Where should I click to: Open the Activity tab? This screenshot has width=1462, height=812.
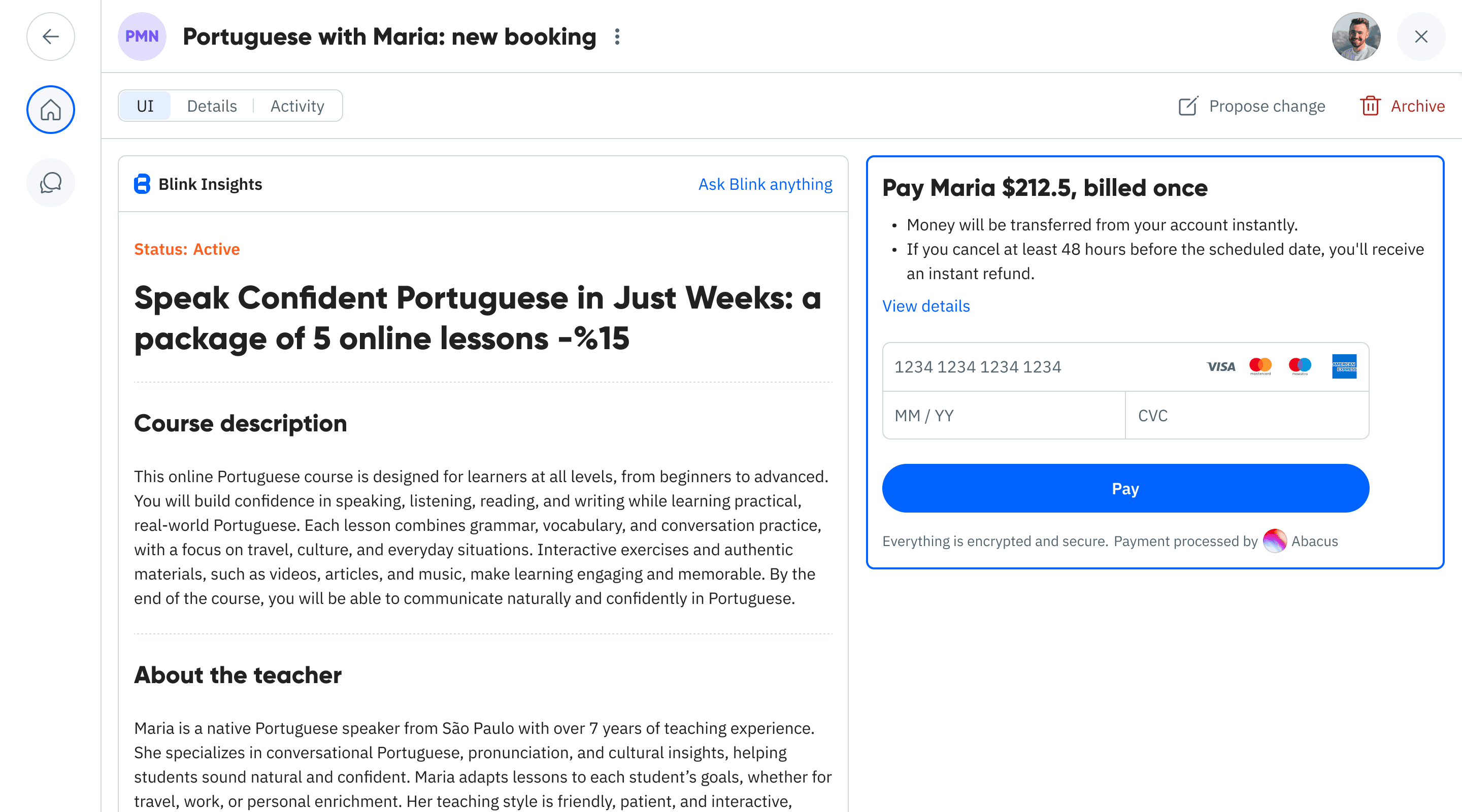[297, 106]
